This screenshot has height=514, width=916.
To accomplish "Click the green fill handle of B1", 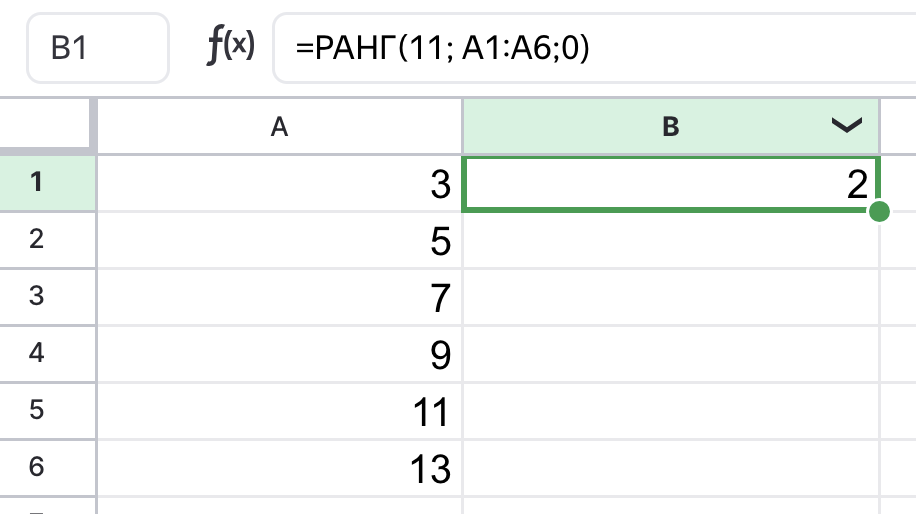I will tap(880, 211).
